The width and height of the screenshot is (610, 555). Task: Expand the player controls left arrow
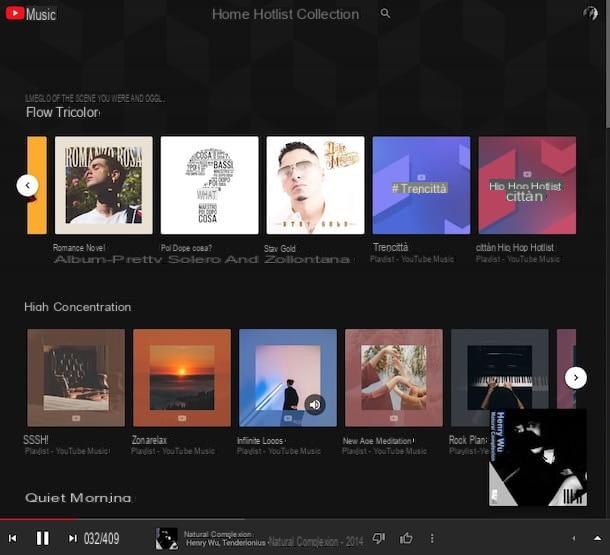tap(573, 538)
